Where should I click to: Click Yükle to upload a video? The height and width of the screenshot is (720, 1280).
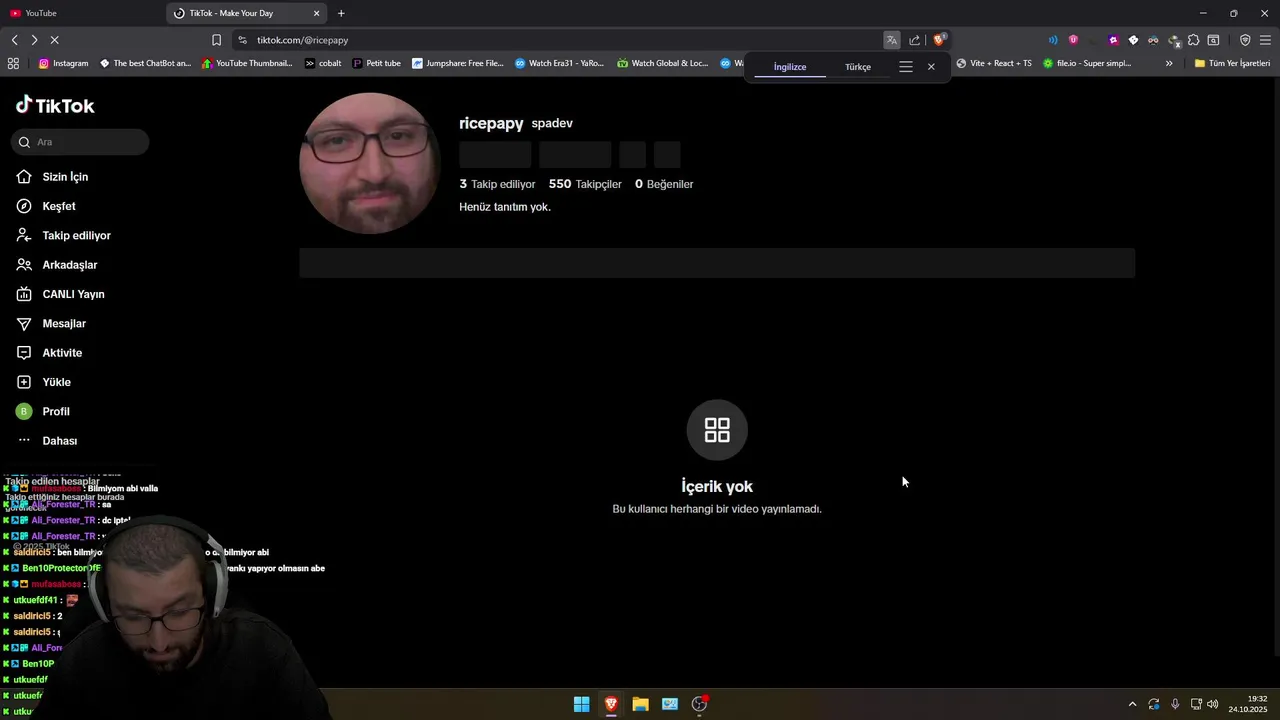(43, 382)
